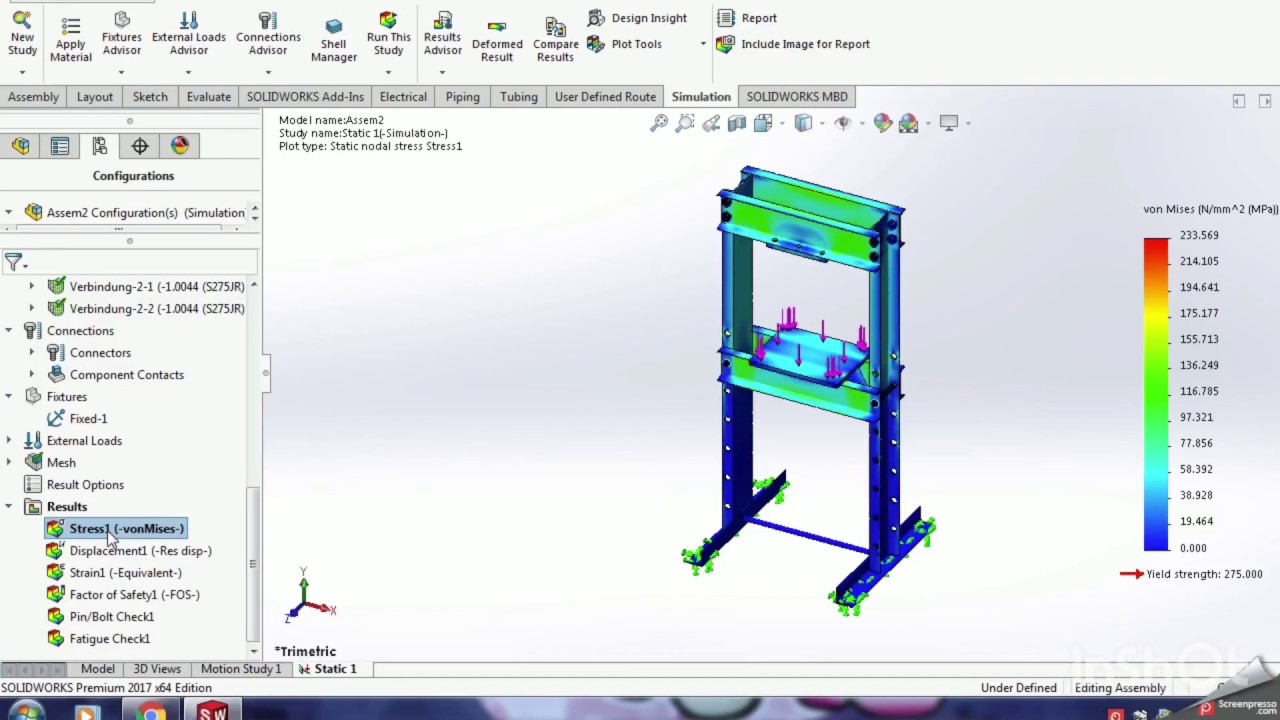Viewport: 1280px width, 720px height.
Task: Open Compare Results
Action: [556, 40]
